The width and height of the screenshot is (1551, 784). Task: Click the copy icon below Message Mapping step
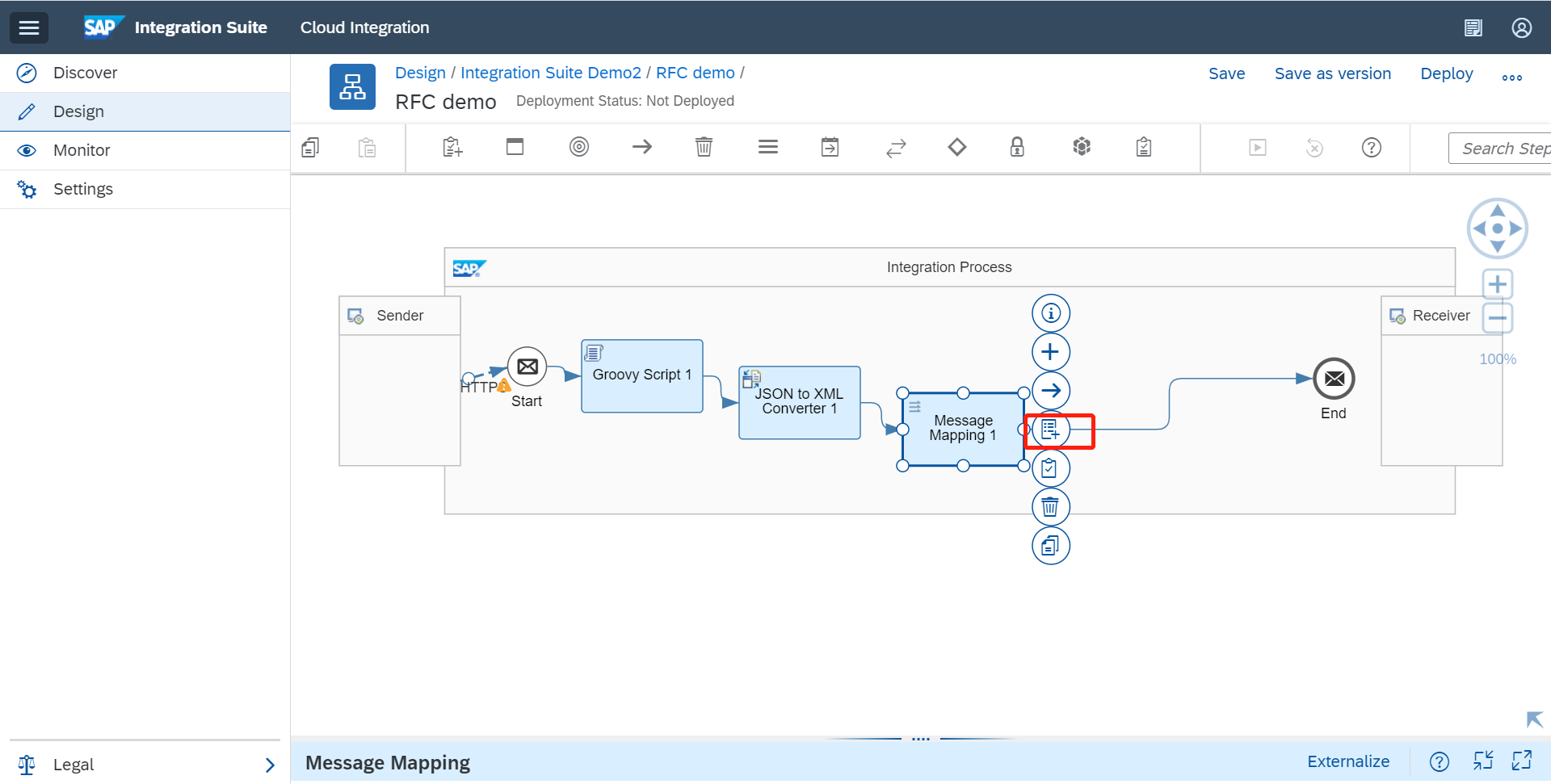pos(1051,546)
